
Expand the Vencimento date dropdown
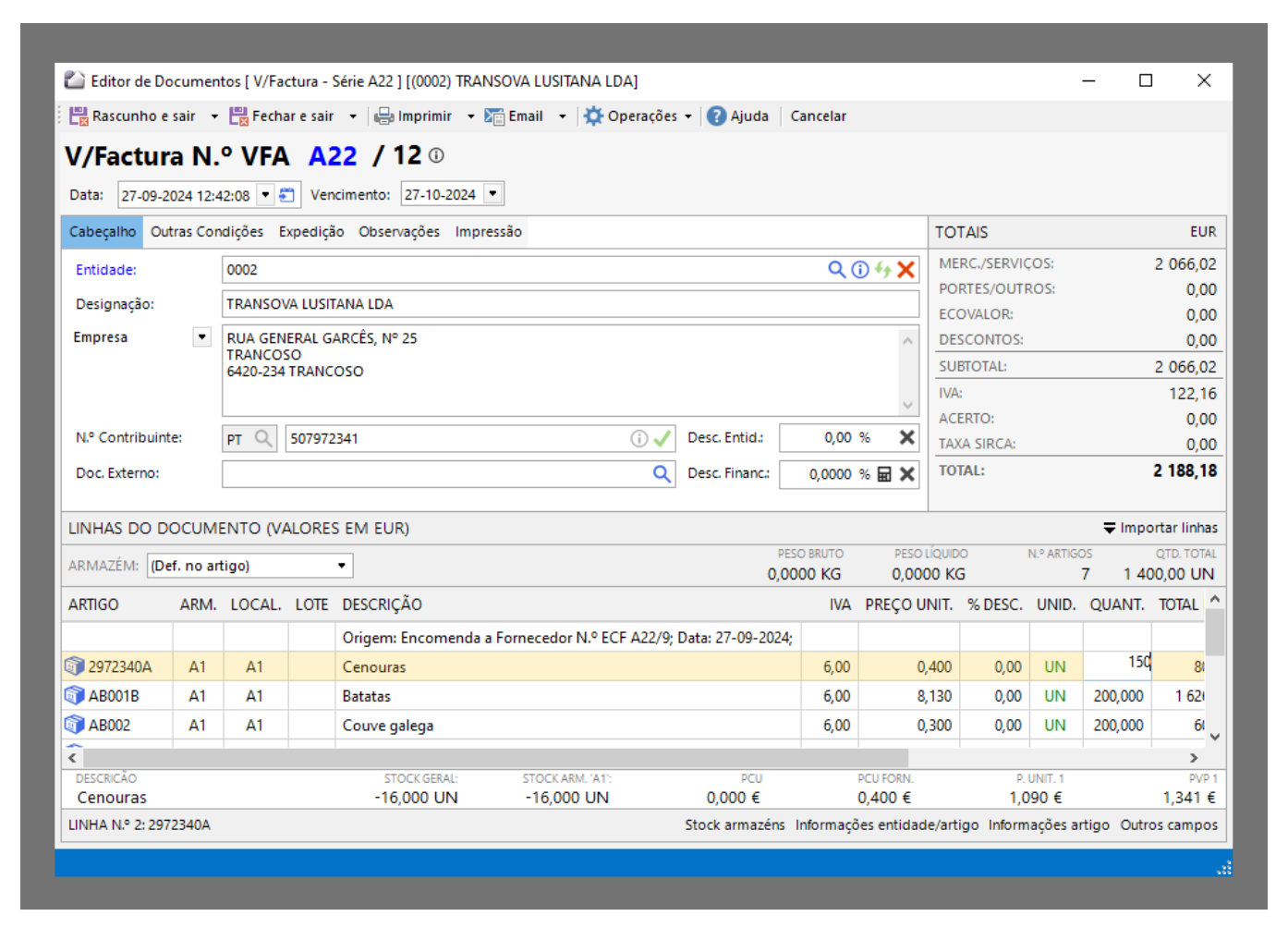pyautogui.click(x=493, y=194)
